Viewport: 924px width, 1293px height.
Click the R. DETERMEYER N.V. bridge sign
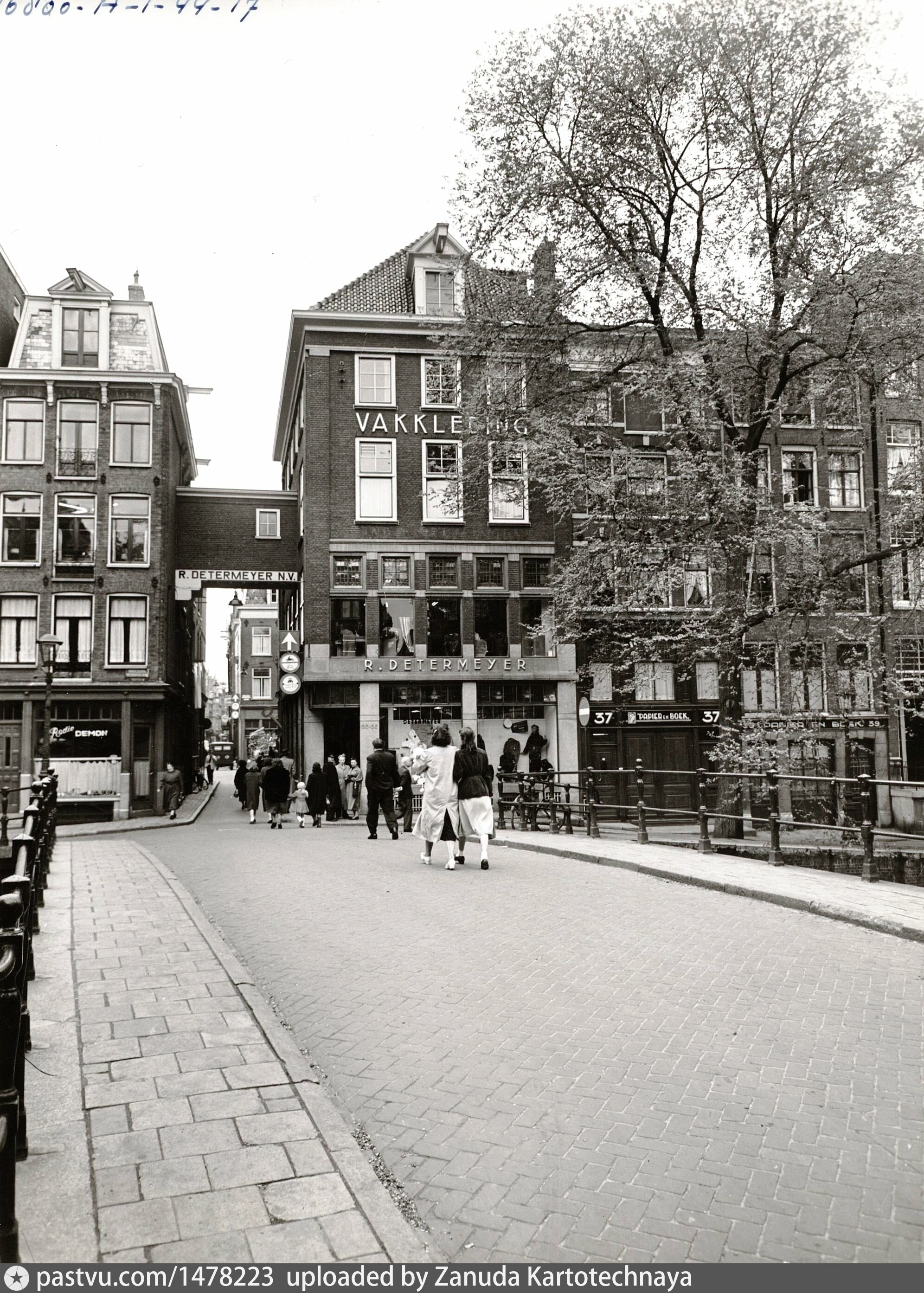(237, 575)
